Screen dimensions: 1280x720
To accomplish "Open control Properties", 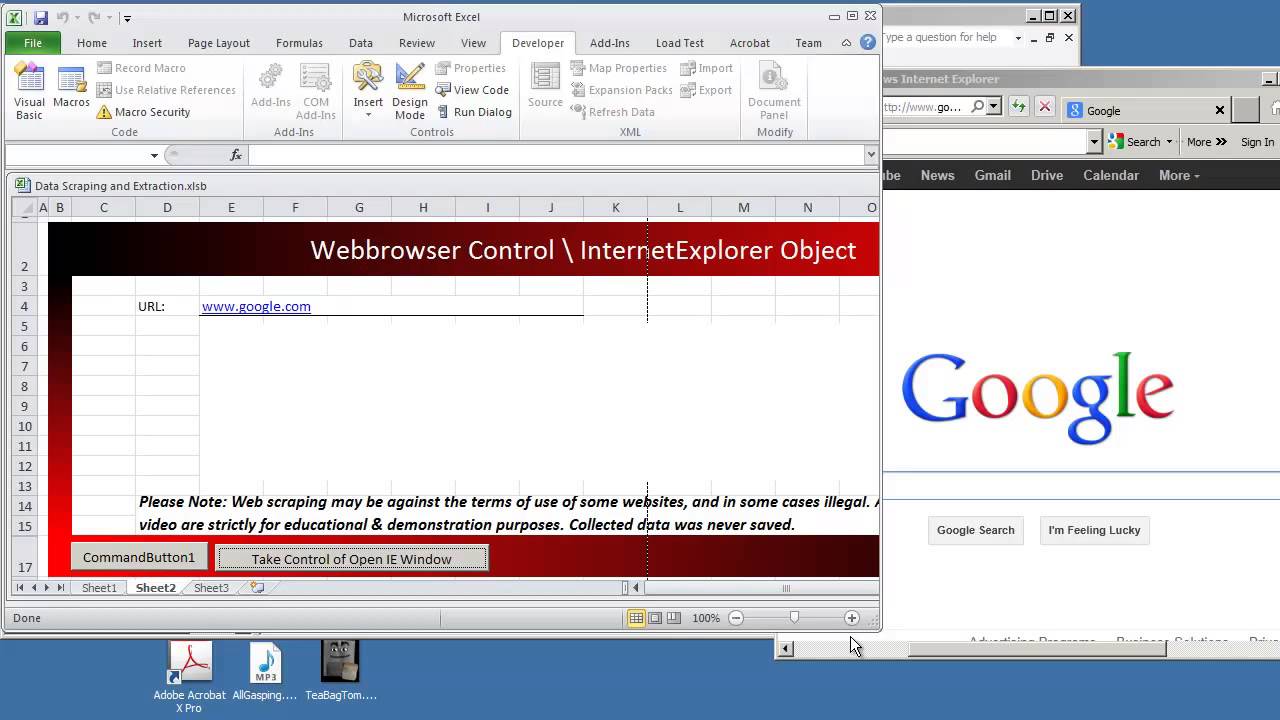I will click(470, 68).
